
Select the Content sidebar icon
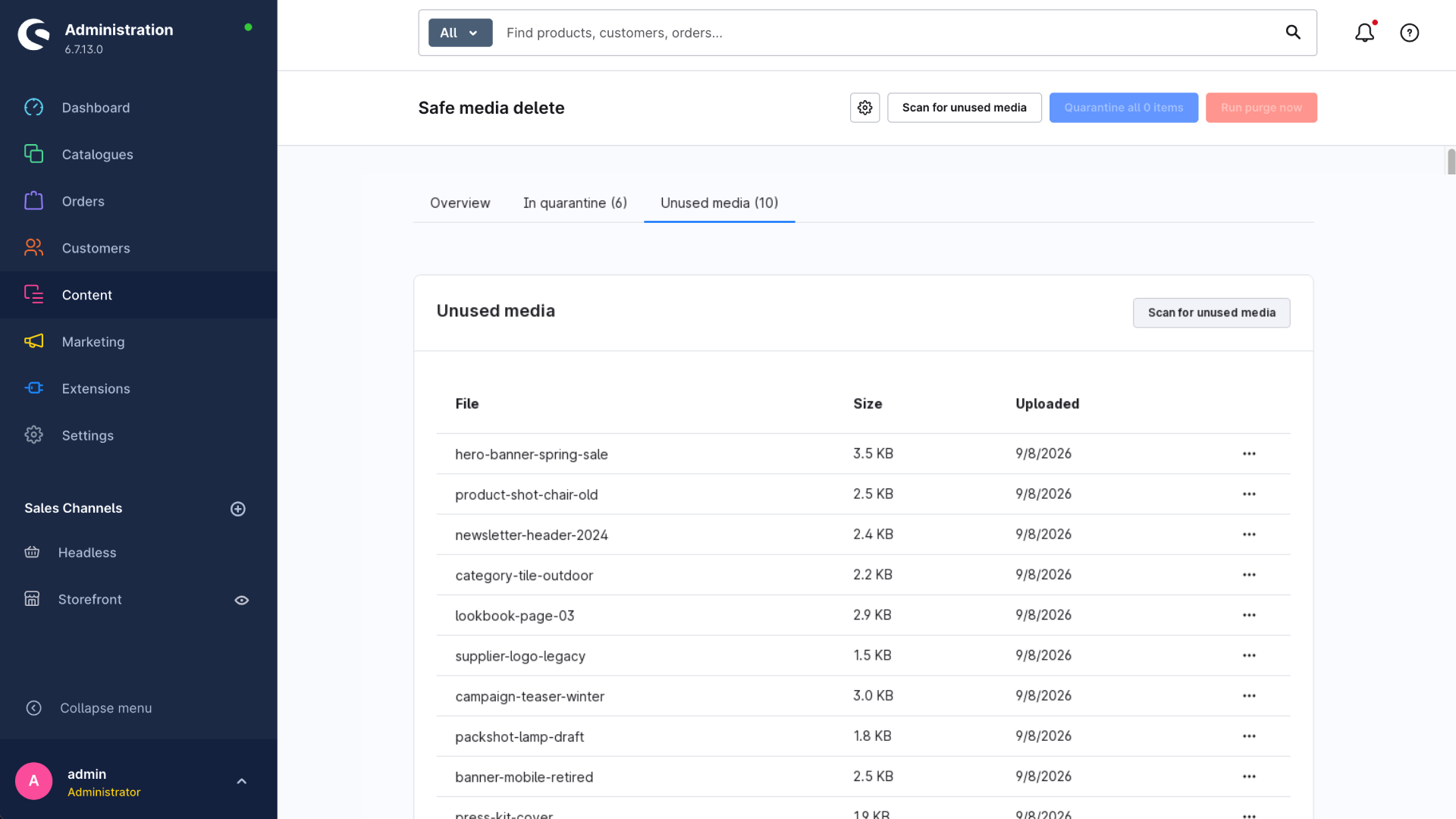click(x=34, y=294)
